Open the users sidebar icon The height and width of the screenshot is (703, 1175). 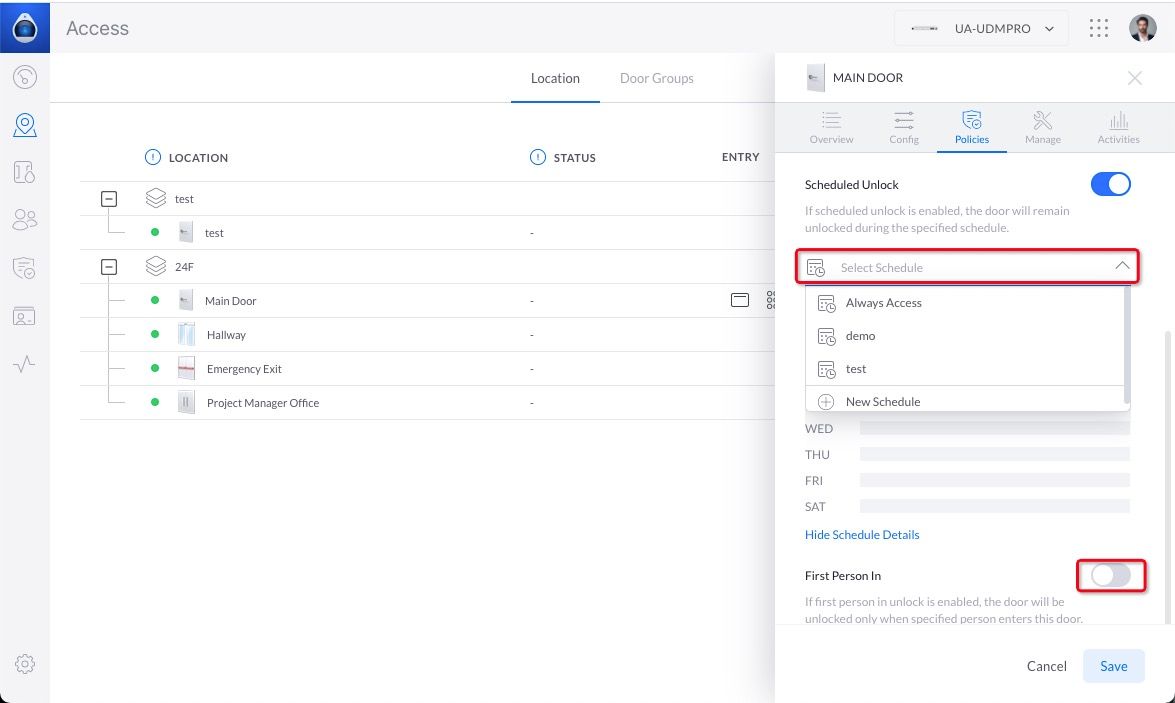[25, 220]
